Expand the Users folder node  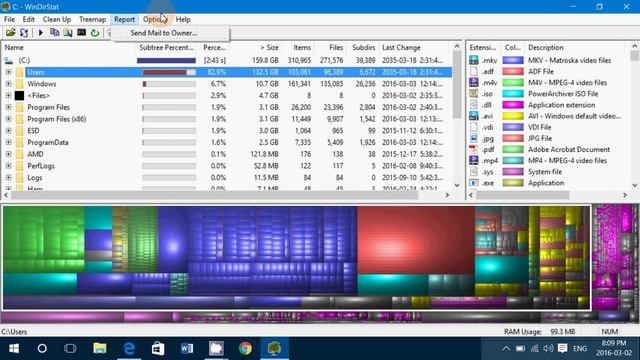point(9,72)
